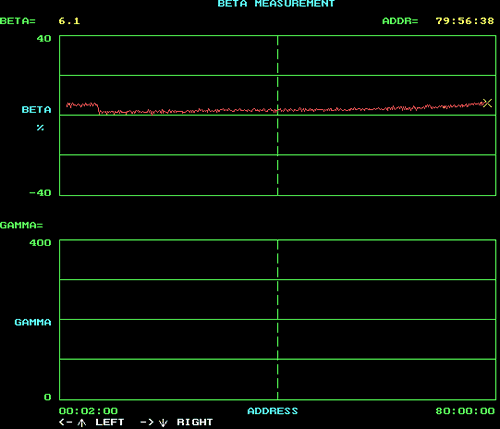Click the start address 00:02:00
Image resolution: width=500 pixels, height=429 pixels.
[88, 411]
